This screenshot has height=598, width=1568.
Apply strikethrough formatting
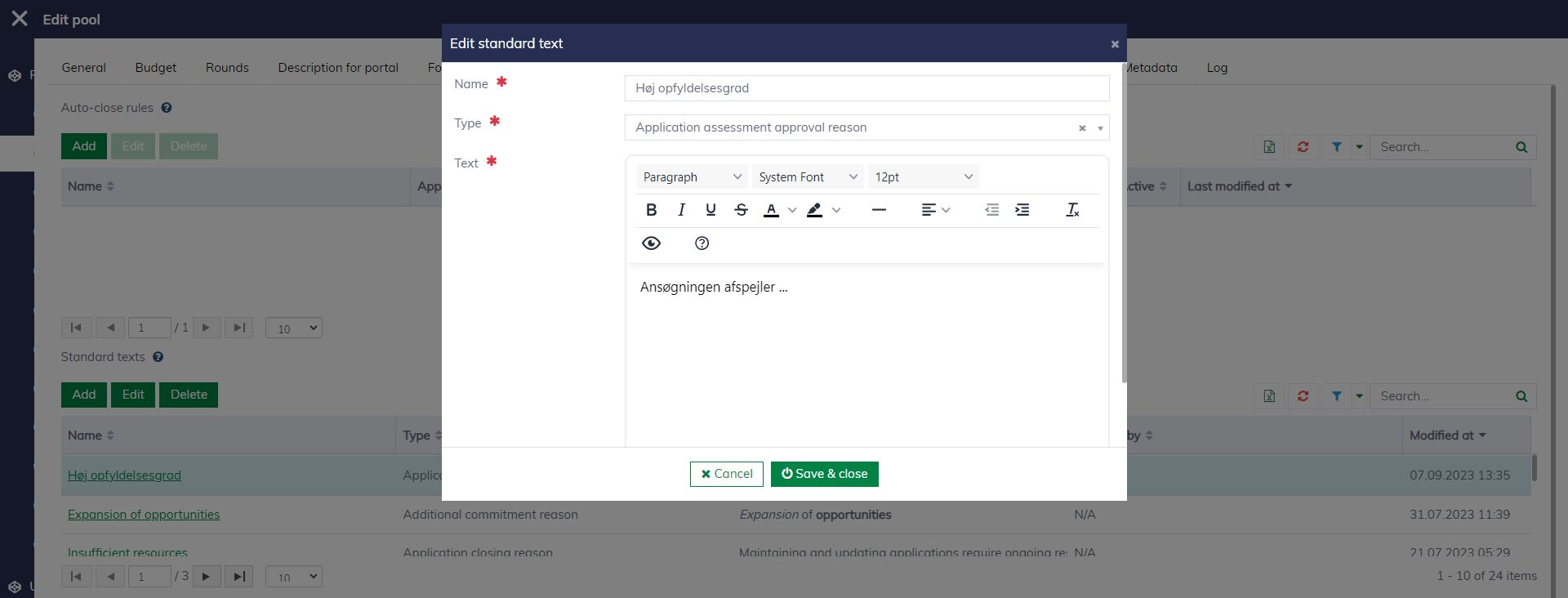click(741, 210)
